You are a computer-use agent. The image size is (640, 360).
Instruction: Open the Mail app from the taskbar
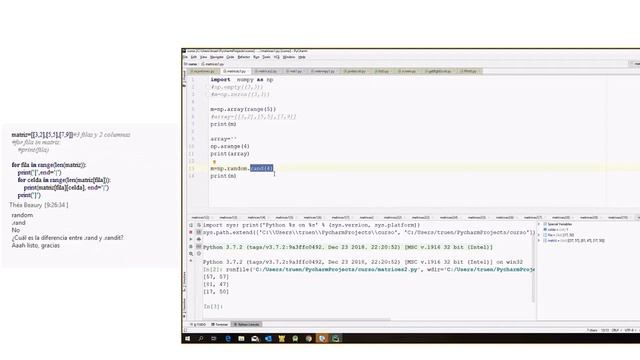click(x=255, y=338)
